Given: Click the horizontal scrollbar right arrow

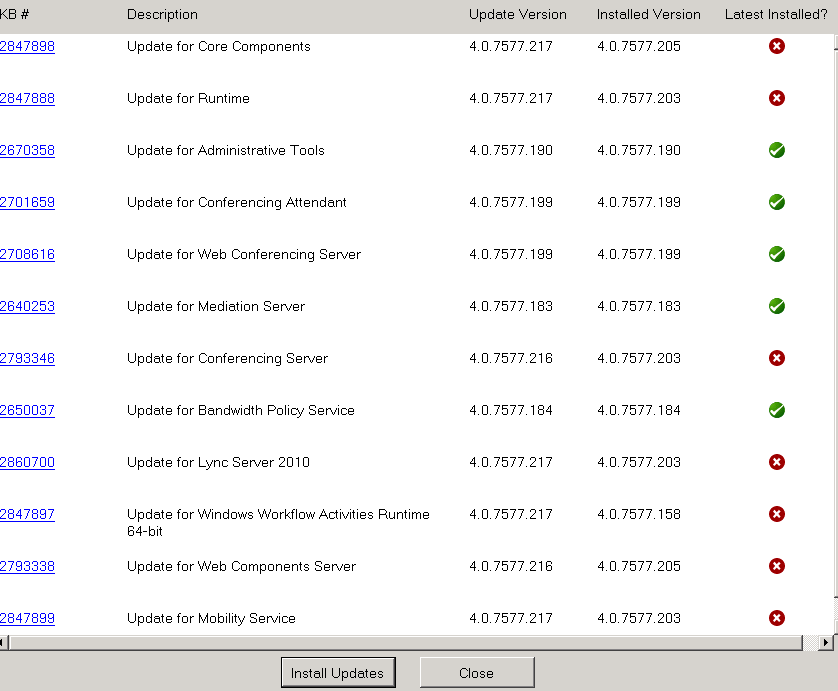Looking at the screenshot, I should point(826,642).
